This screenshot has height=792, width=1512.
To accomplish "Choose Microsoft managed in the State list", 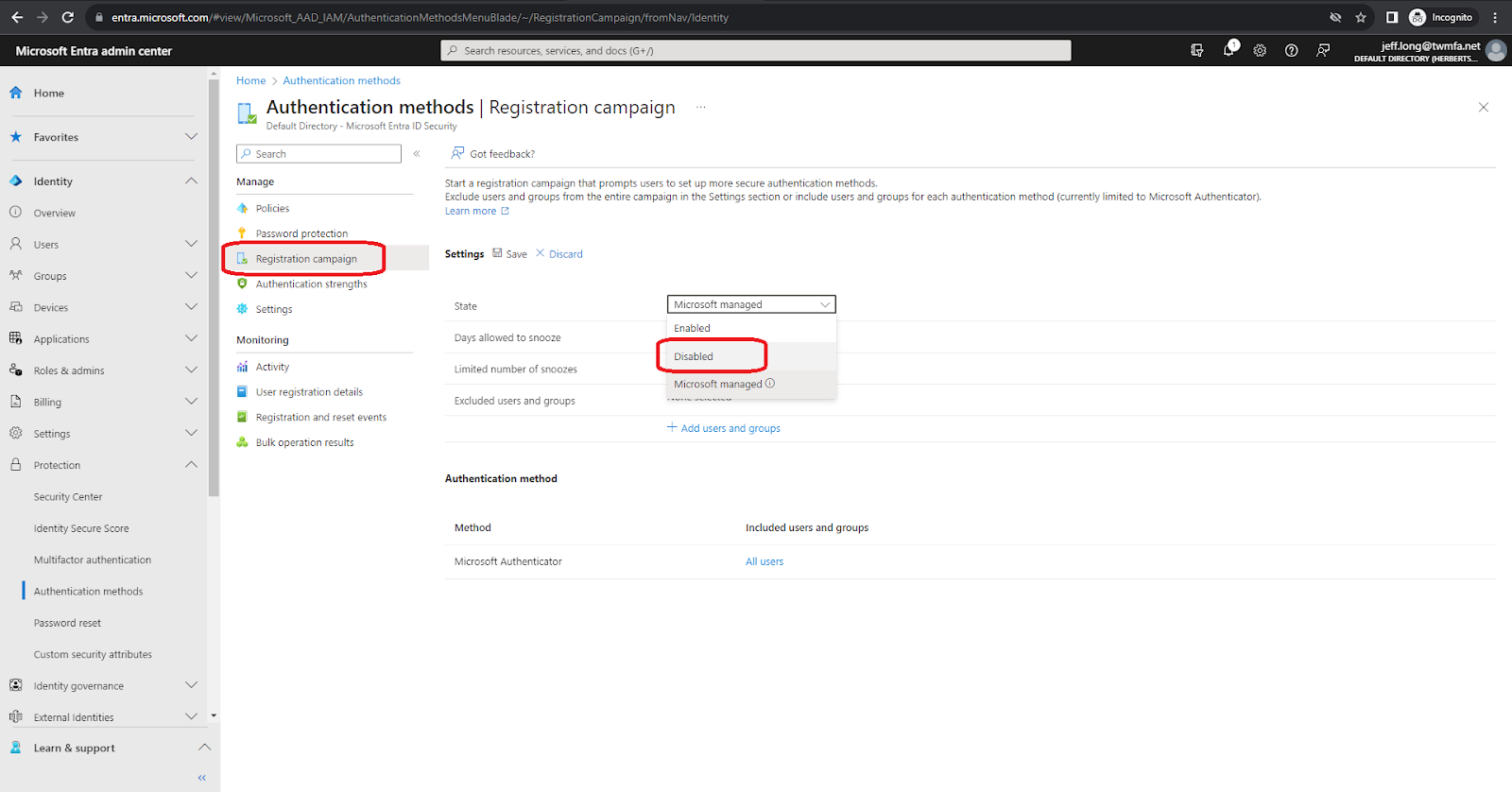I will (751, 384).
